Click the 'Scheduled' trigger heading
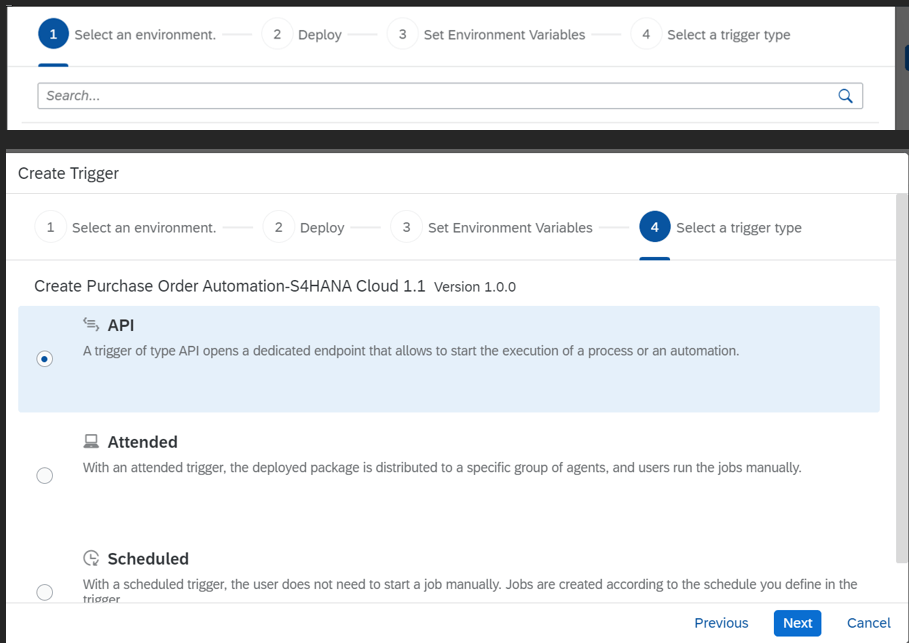The image size is (909, 643). coord(148,558)
